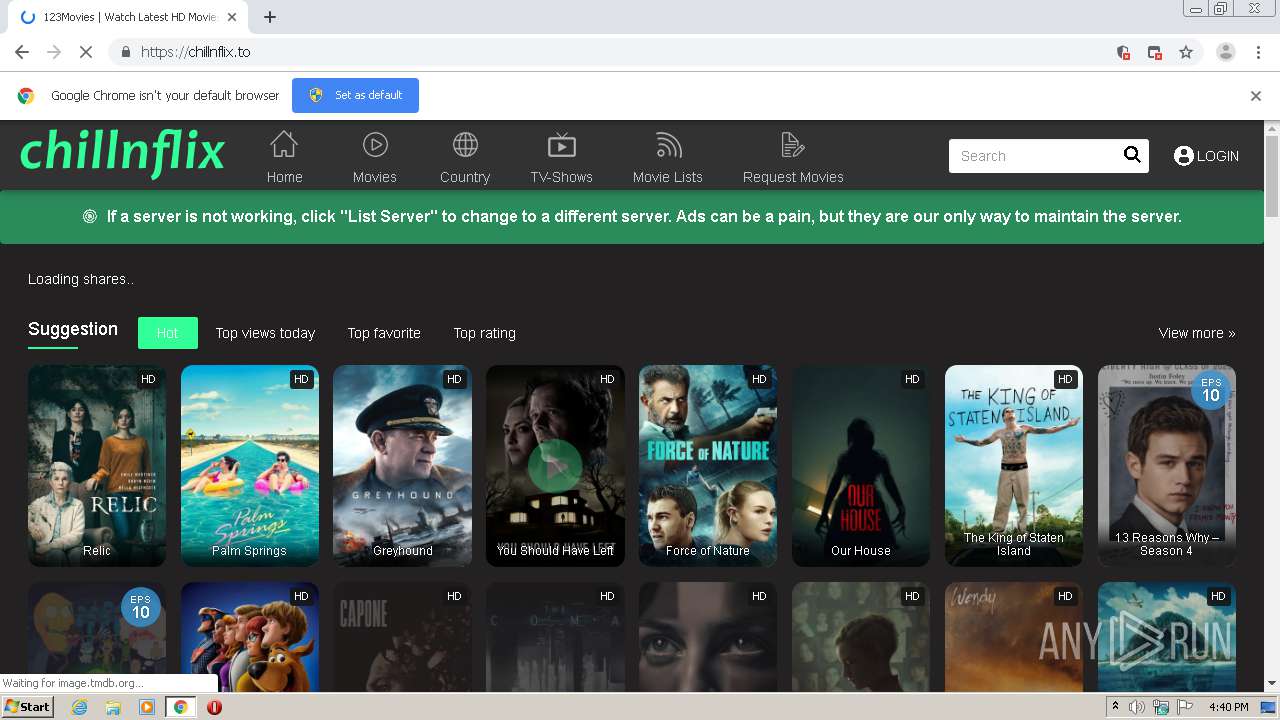The height and width of the screenshot is (720, 1280).
Task: Open The King of Staten Island poster
Action: click(x=1014, y=465)
